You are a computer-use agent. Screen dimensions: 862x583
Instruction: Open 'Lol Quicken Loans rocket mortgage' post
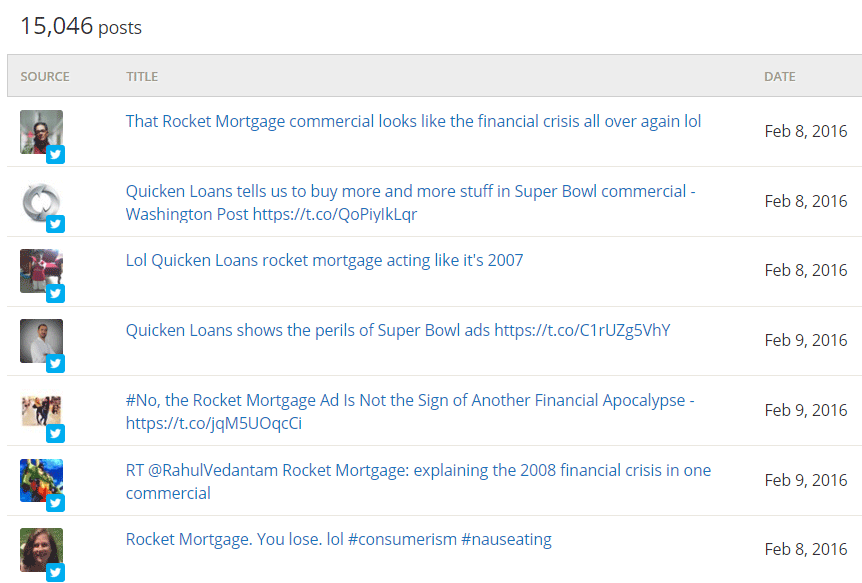[324, 260]
